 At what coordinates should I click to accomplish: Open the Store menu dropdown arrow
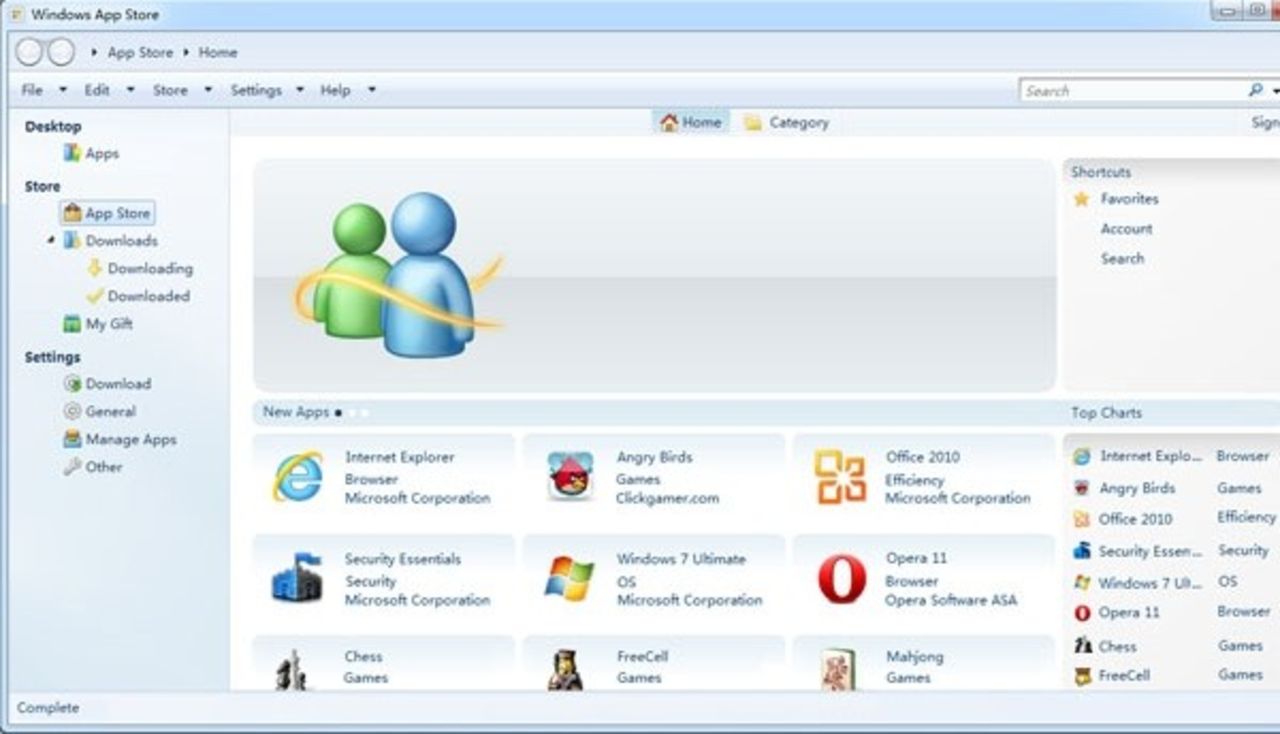click(207, 90)
